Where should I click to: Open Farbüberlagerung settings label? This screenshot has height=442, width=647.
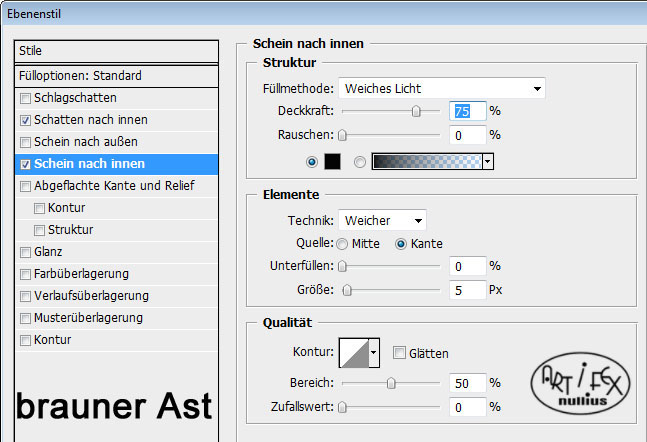click(81, 274)
